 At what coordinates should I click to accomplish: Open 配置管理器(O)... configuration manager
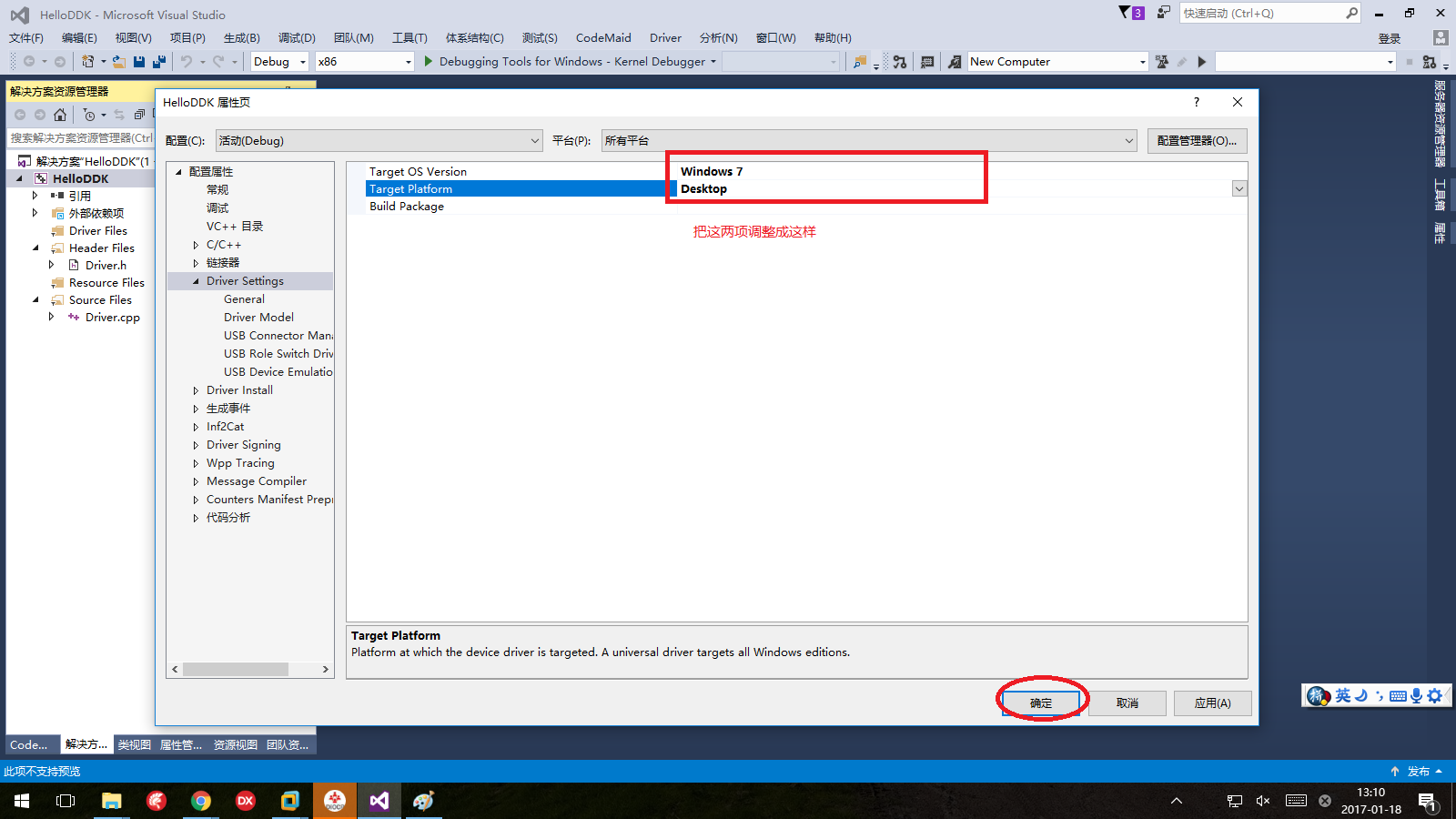point(1197,141)
